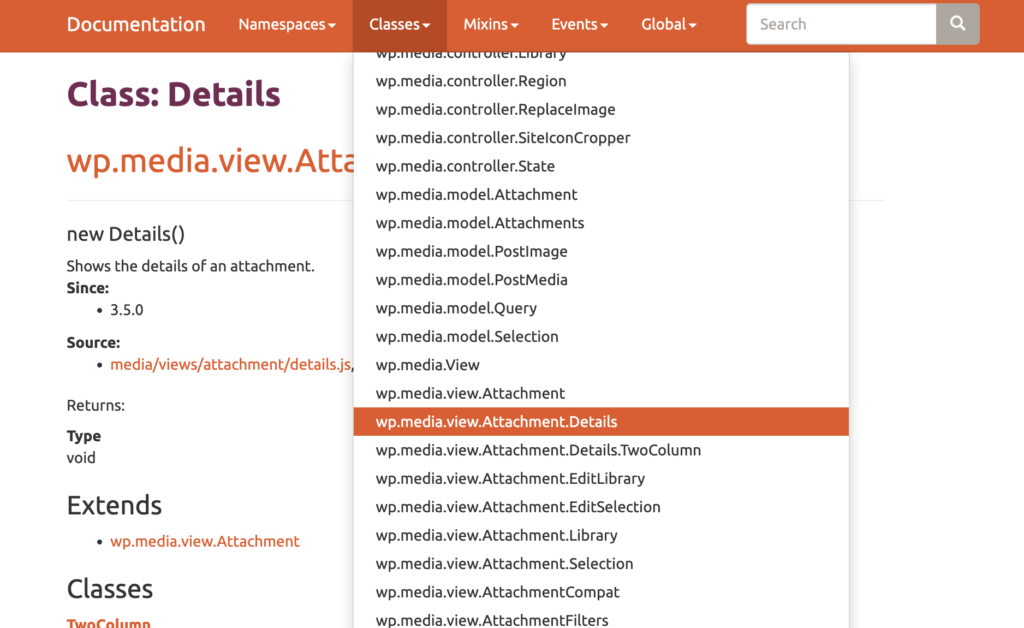Open the Events dropdown menu

pyautogui.click(x=580, y=24)
